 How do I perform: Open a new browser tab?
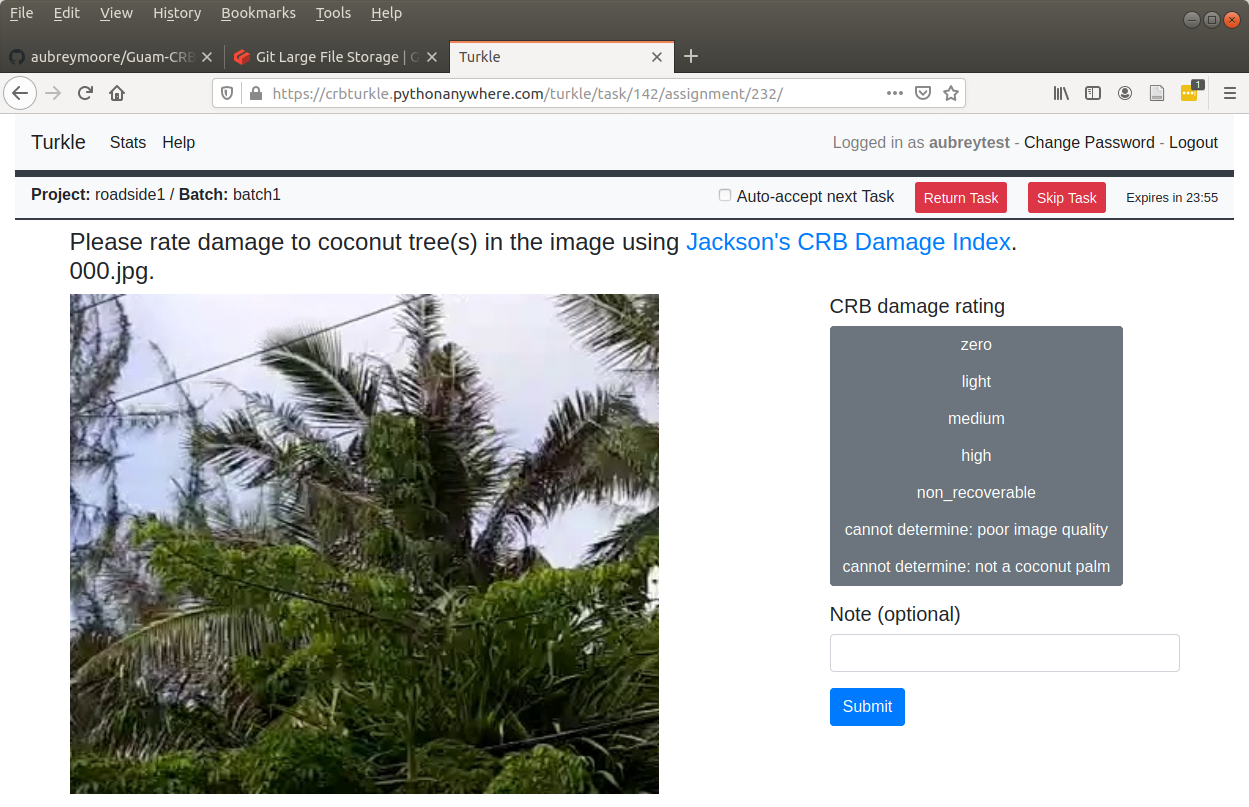(691, 57)
